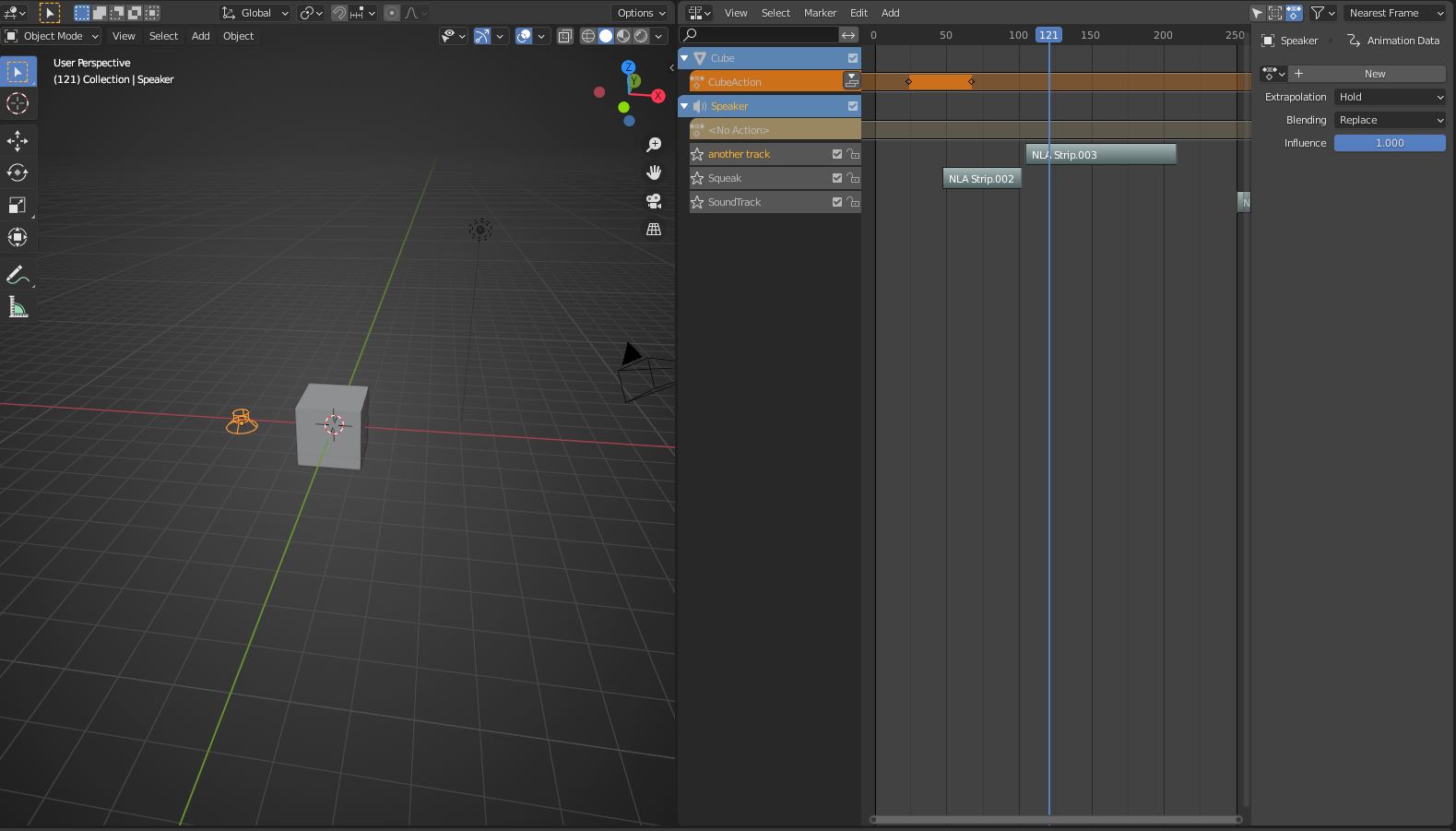Invert the channel filter with swap arrows
The image size is (1456, 831).
[848, 35]
